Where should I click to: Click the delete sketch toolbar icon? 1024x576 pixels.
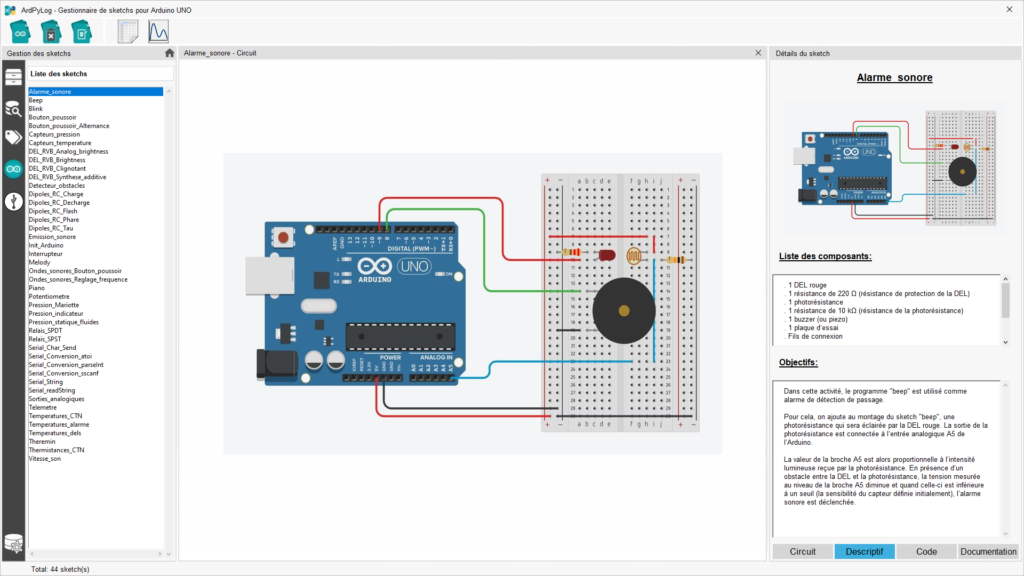50,31
